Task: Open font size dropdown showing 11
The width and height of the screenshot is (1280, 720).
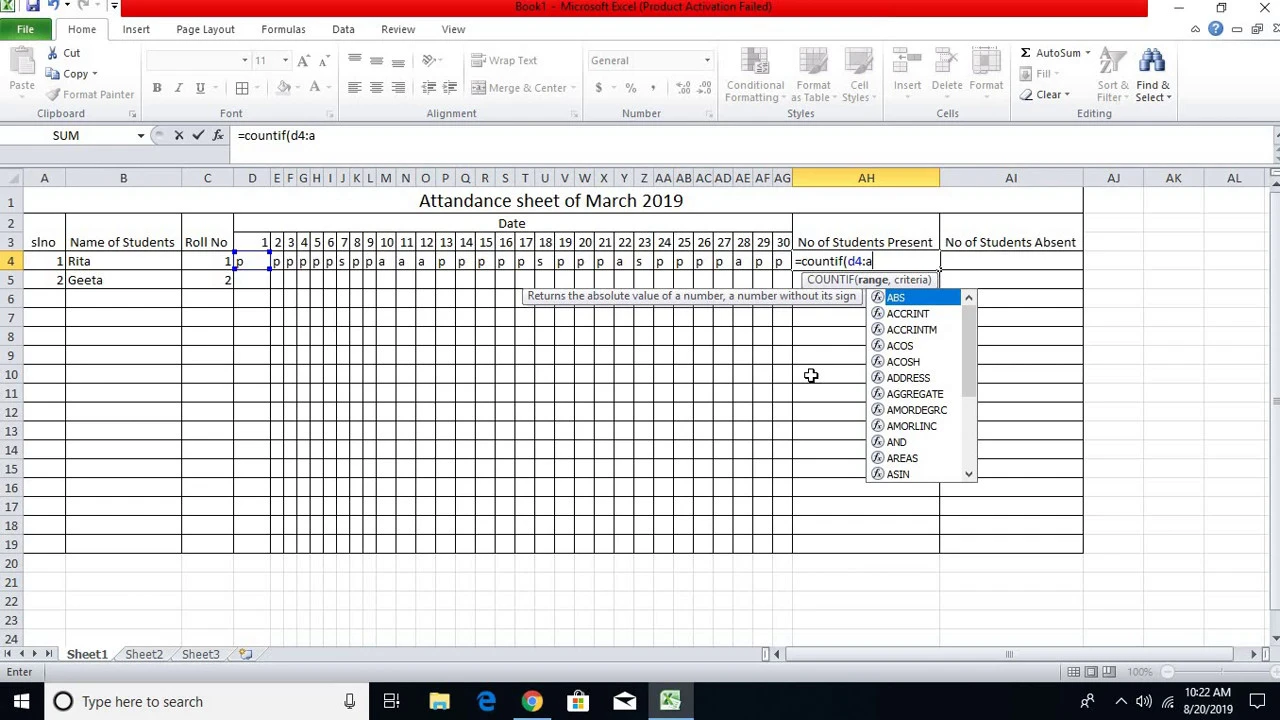Action: click(x=285, y=60)
